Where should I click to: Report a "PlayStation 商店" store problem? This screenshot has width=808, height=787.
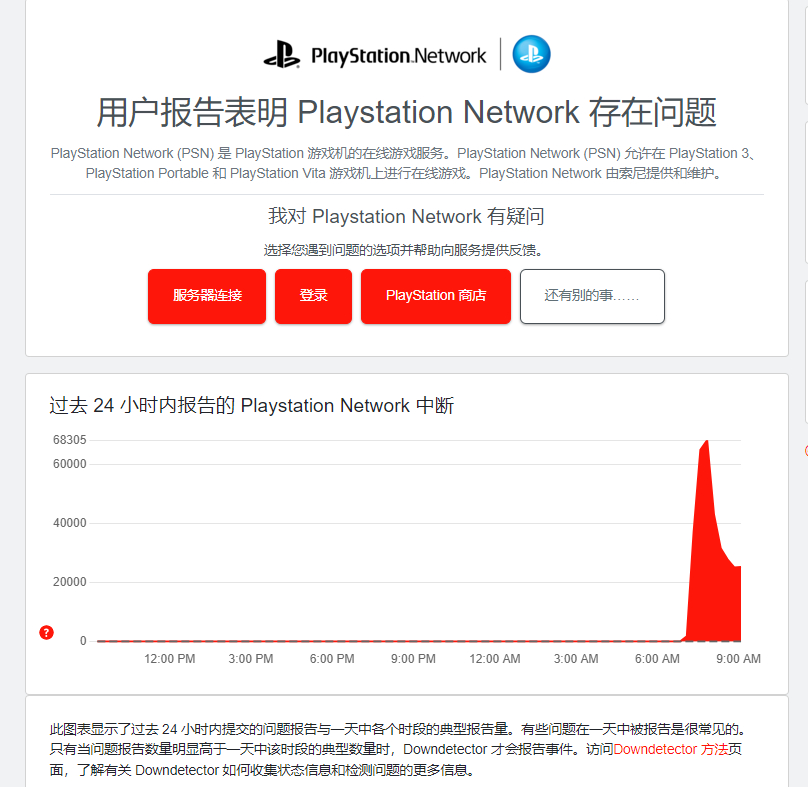(x=435, y=296)
